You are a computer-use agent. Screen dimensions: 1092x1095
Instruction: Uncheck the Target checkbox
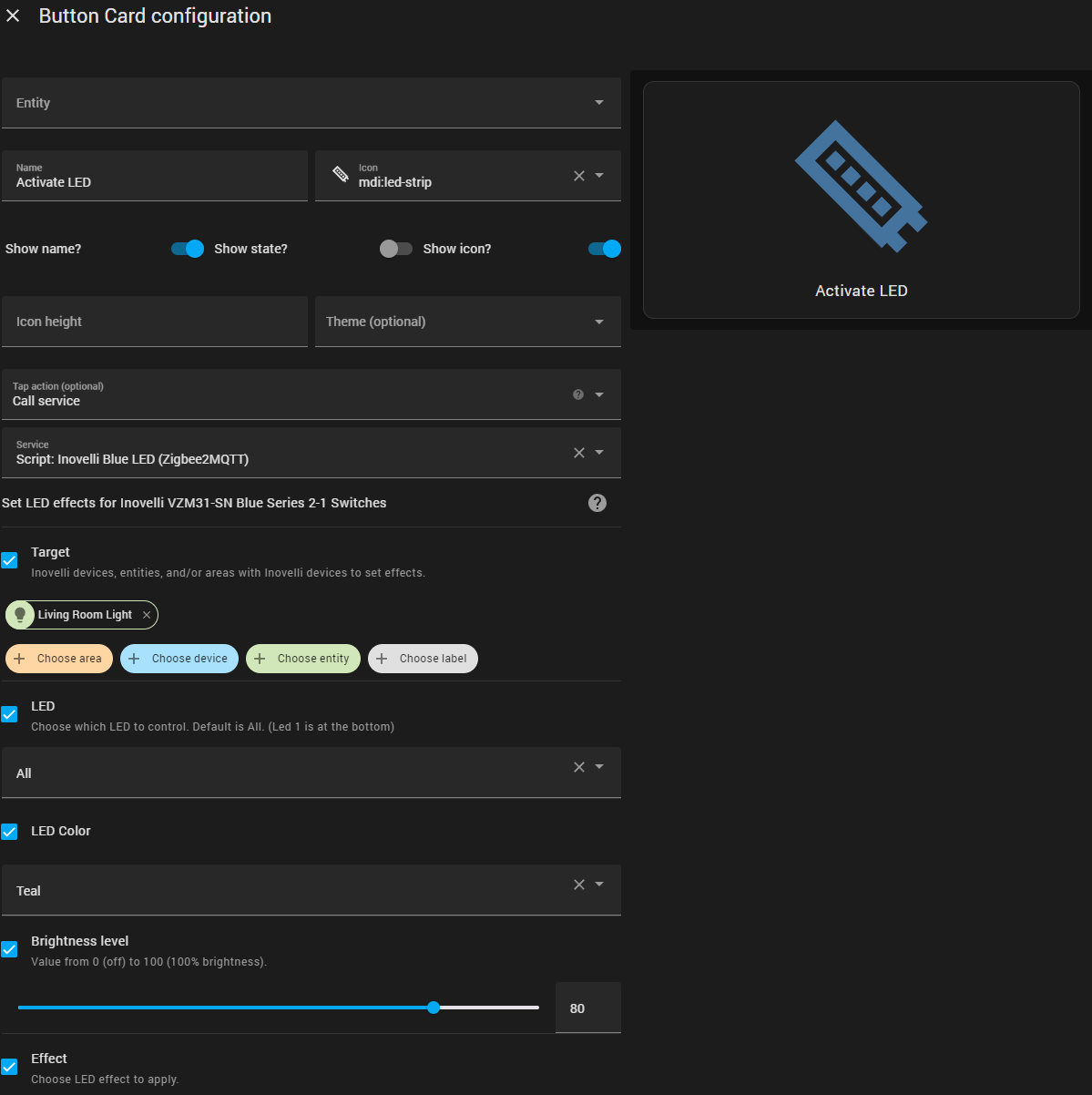10,560
